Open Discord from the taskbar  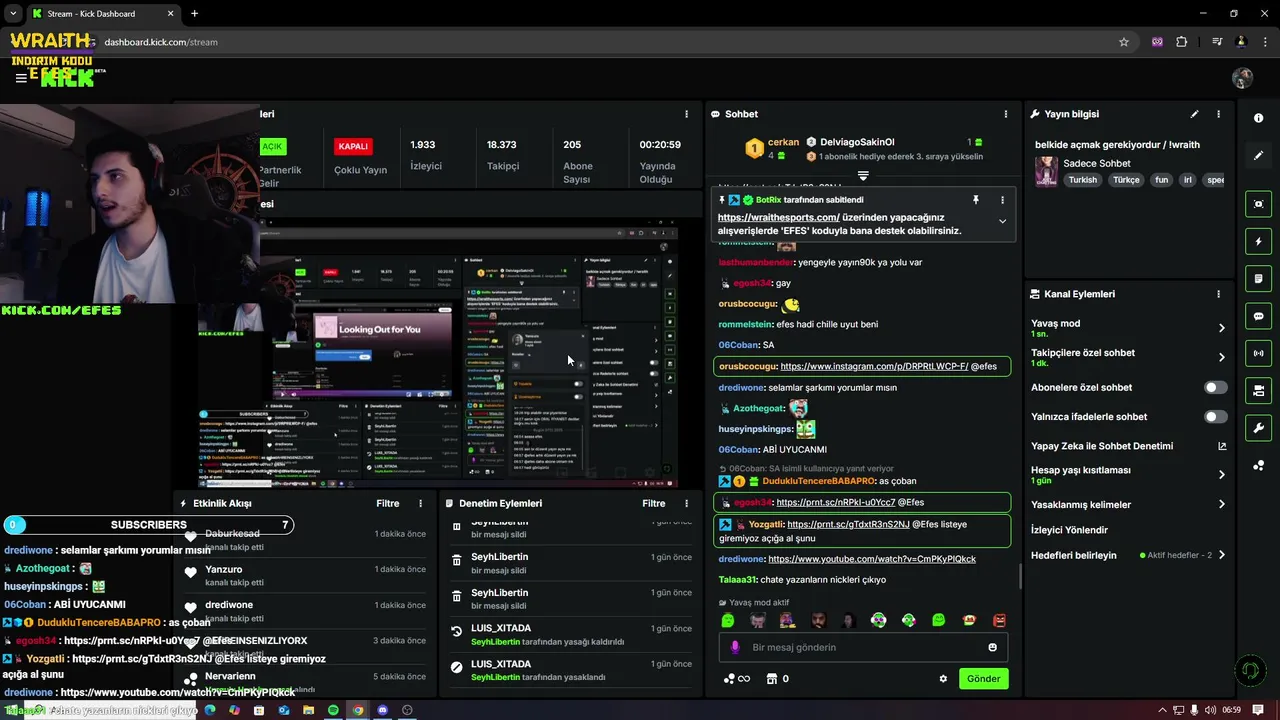tap(382, 710)
